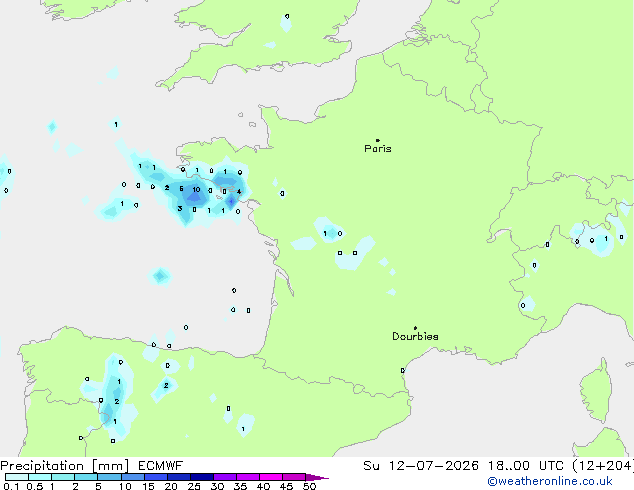Click the 18.00 UTC time text
The width and height of the screenshot is (634, 490).
pos(526,466)
